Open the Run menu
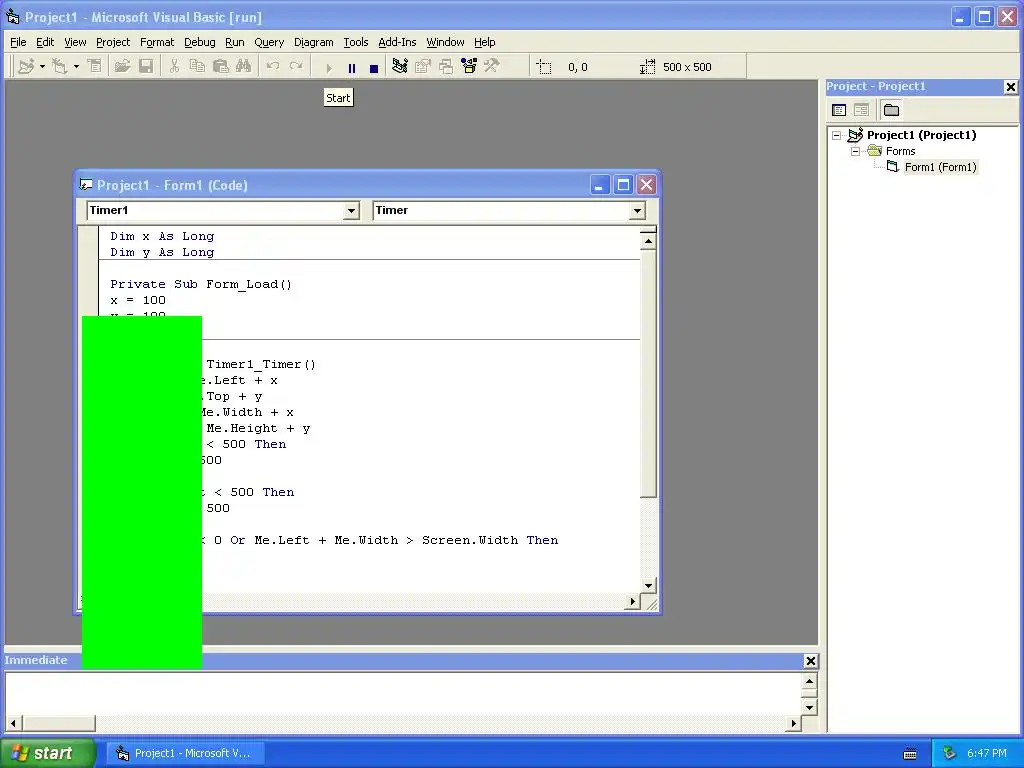Screen dimensions: 1024x768 [234, 42]
